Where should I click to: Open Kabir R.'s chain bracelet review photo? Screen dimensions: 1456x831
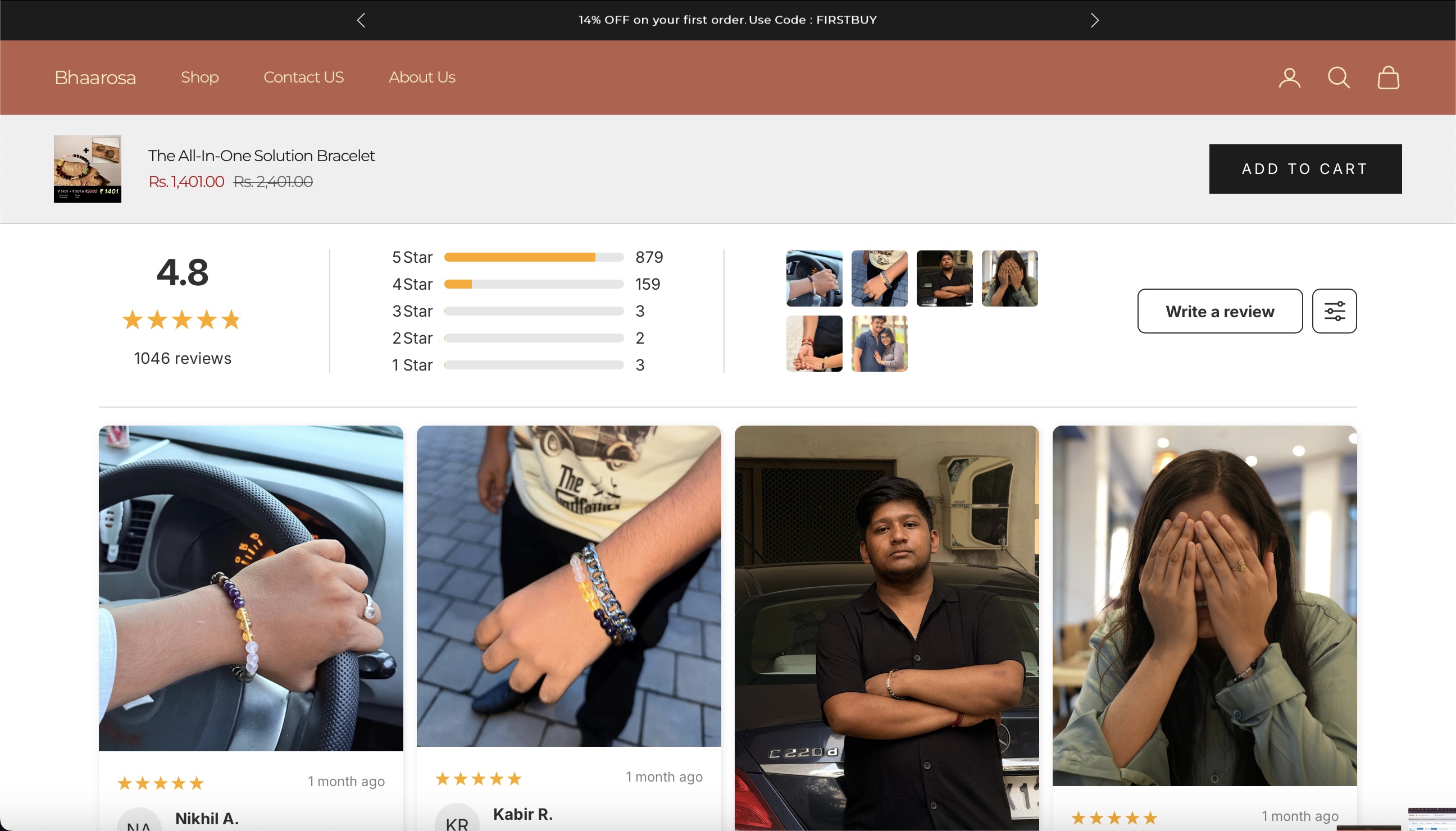tap(568, 586)
